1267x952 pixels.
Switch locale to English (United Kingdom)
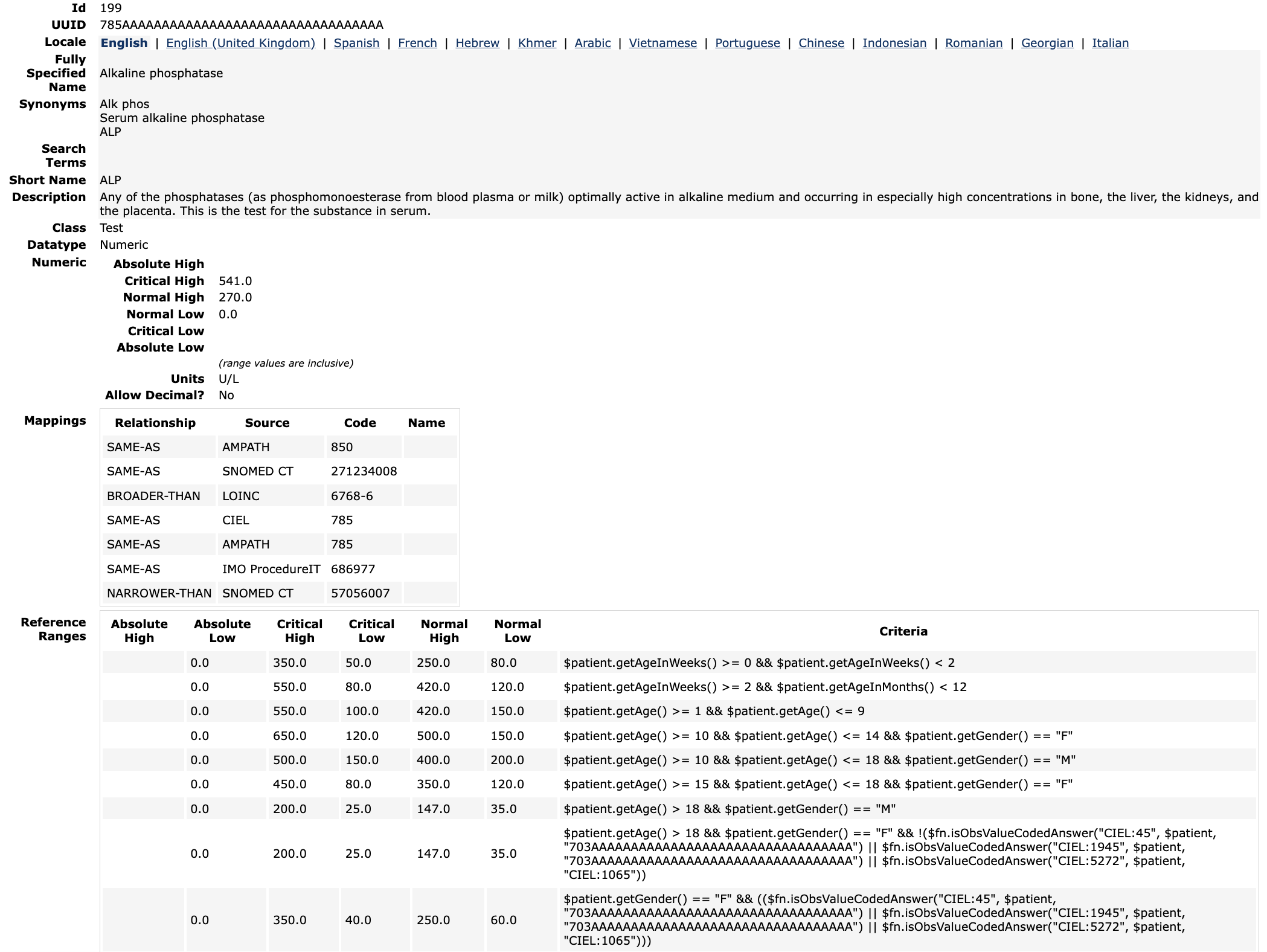pos(240,43)
